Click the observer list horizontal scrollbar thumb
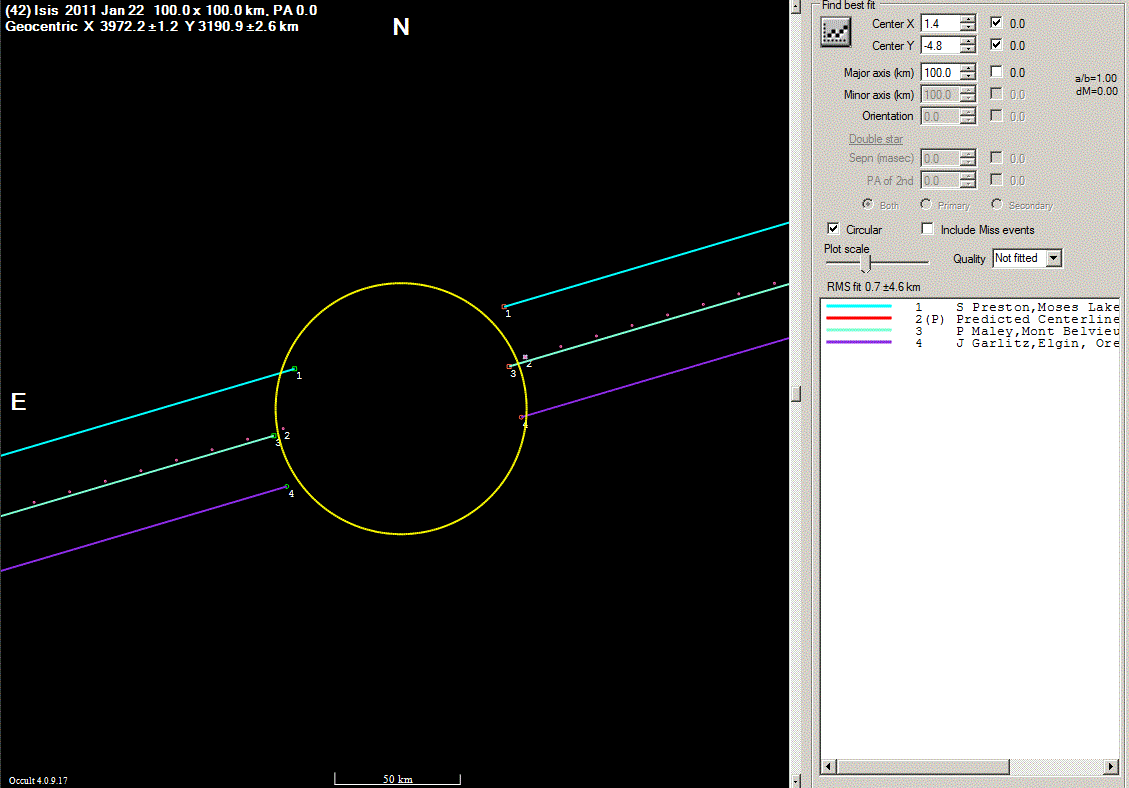 922,767
